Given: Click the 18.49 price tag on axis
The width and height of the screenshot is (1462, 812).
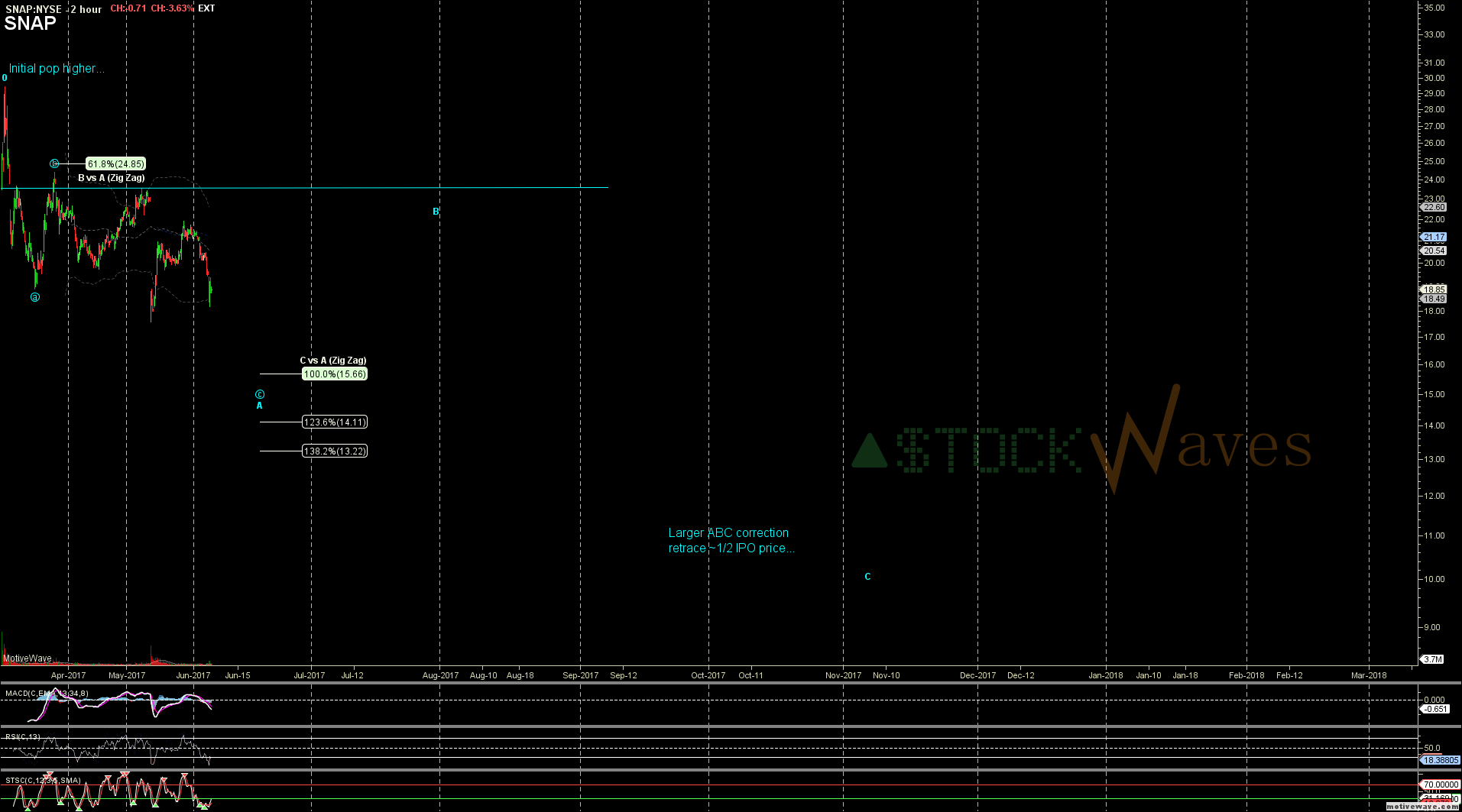Looking at the screenshot, I should pyautogui.click(x=1434, y=299).
